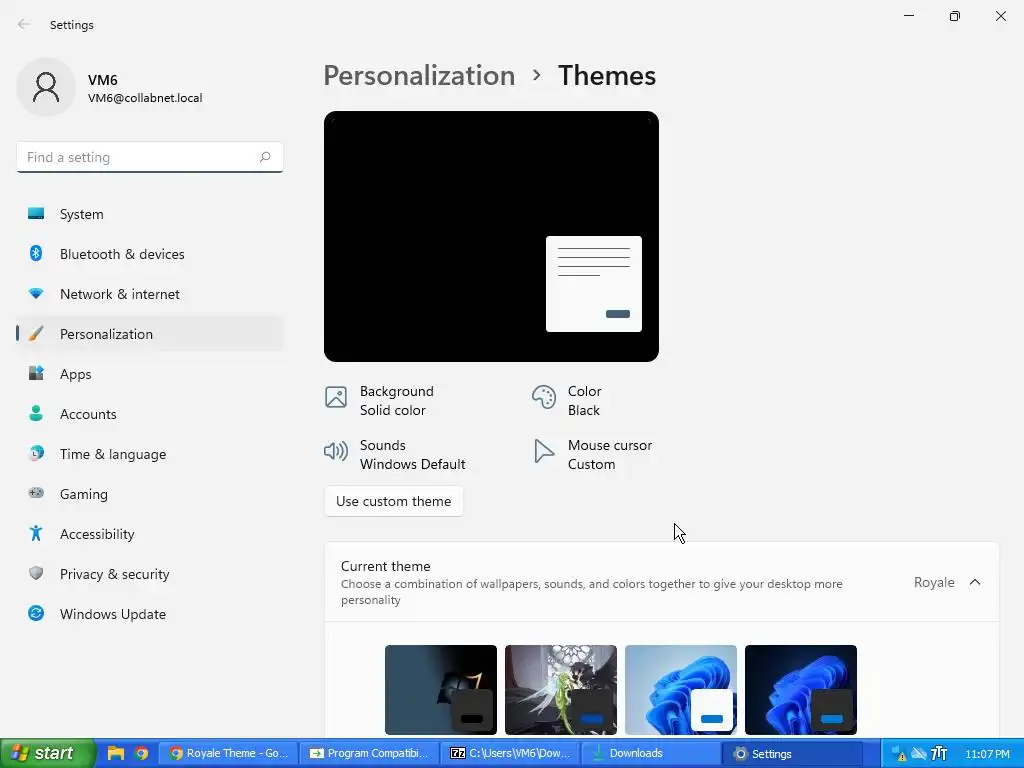The image size is (1024, 768).
Task: Select the Windows dark bloom theme thumbnail
Action: point(801,690)
